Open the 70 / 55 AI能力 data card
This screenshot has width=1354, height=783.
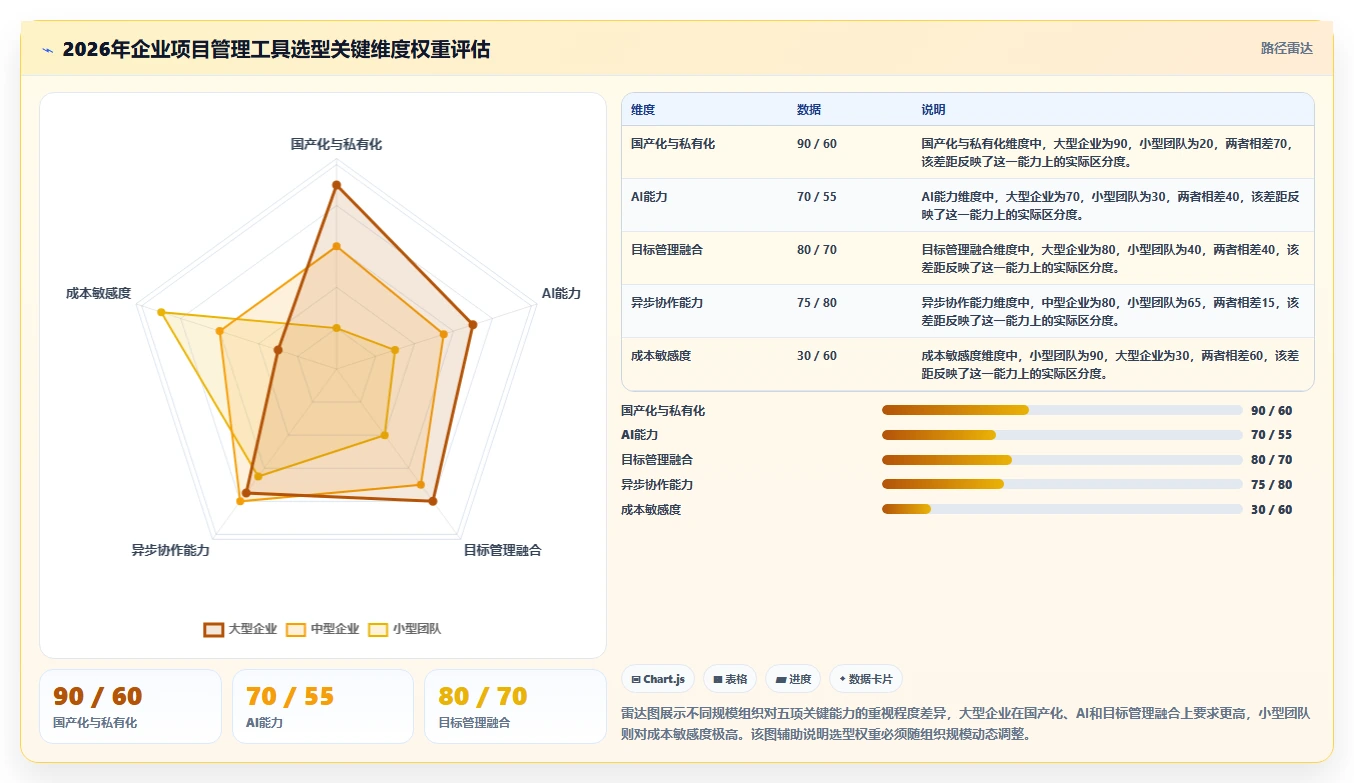[323, 707]
